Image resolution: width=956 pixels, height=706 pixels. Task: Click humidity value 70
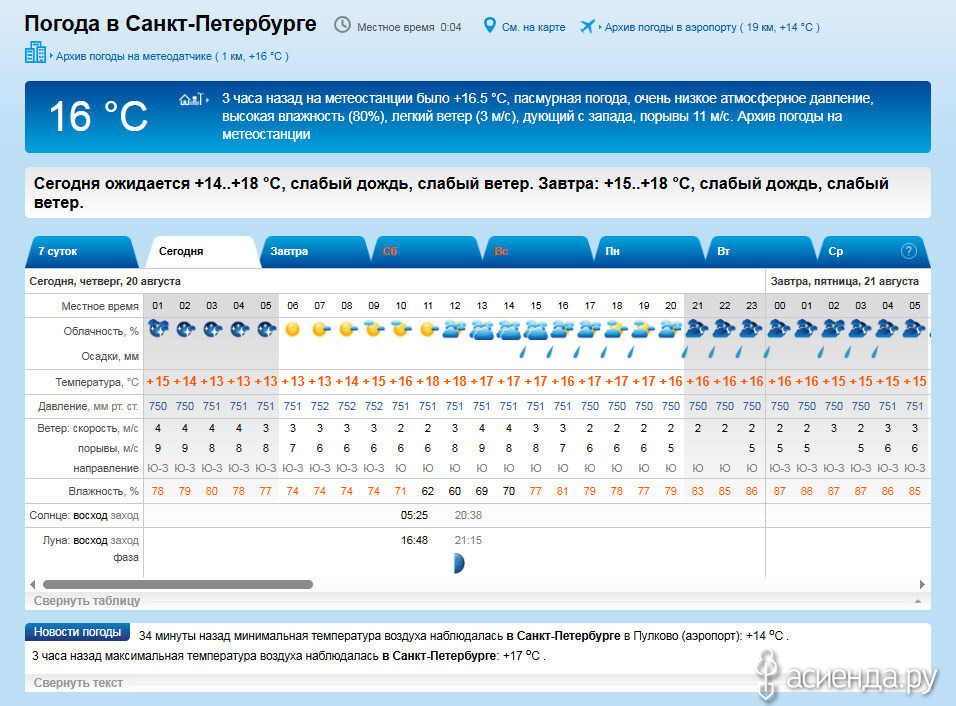508,491
